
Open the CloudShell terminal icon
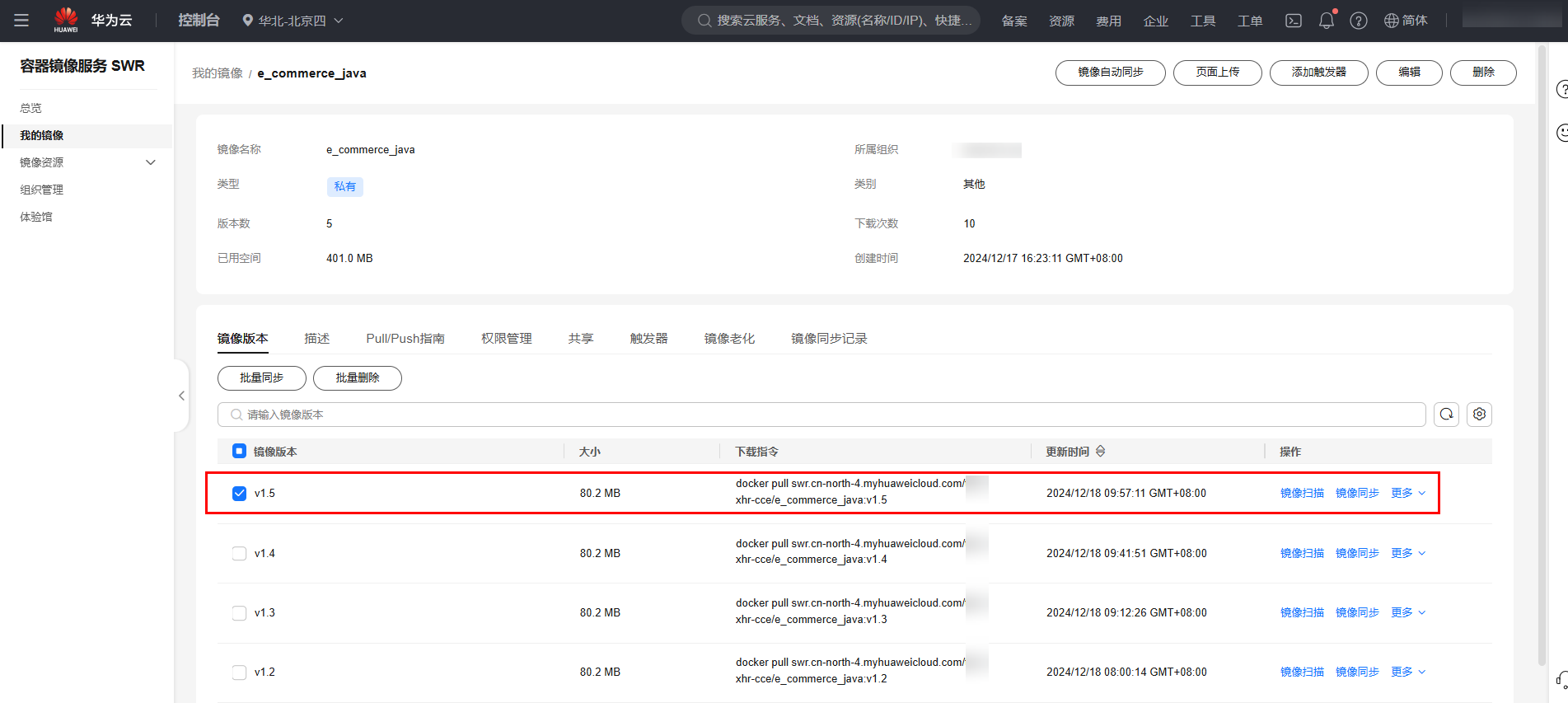click(x=1294, y=21)
